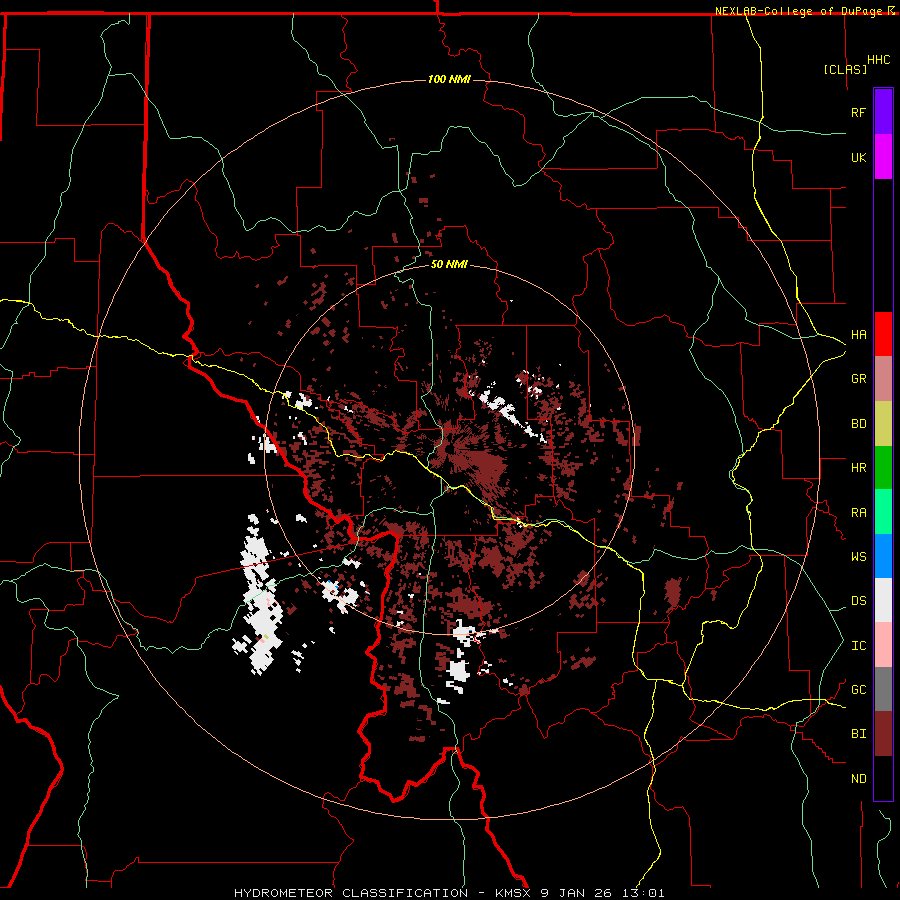Image resolution: width=900 pixels, height=900 pixels.
Task: Select the yellow BD legend swatch
Action: 883,424
